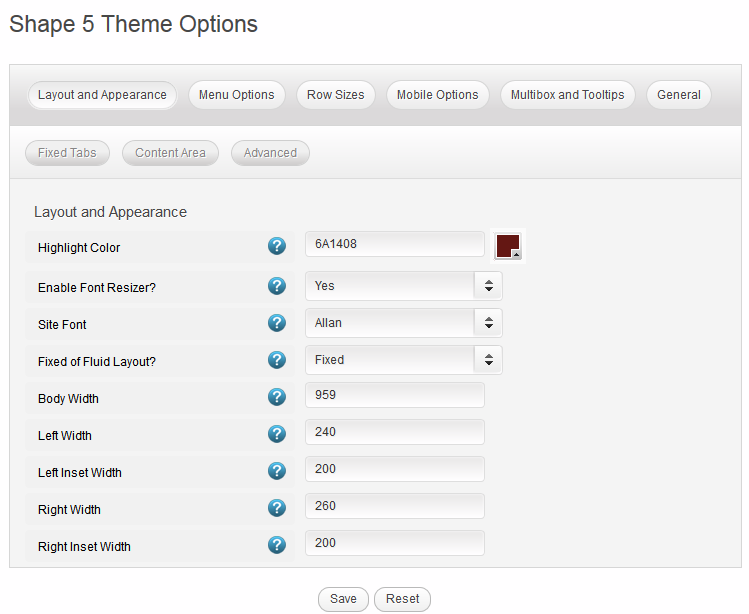Screen dimensions: 749x614
Task: Click the Right Width help icon
Action: [277, 508]
